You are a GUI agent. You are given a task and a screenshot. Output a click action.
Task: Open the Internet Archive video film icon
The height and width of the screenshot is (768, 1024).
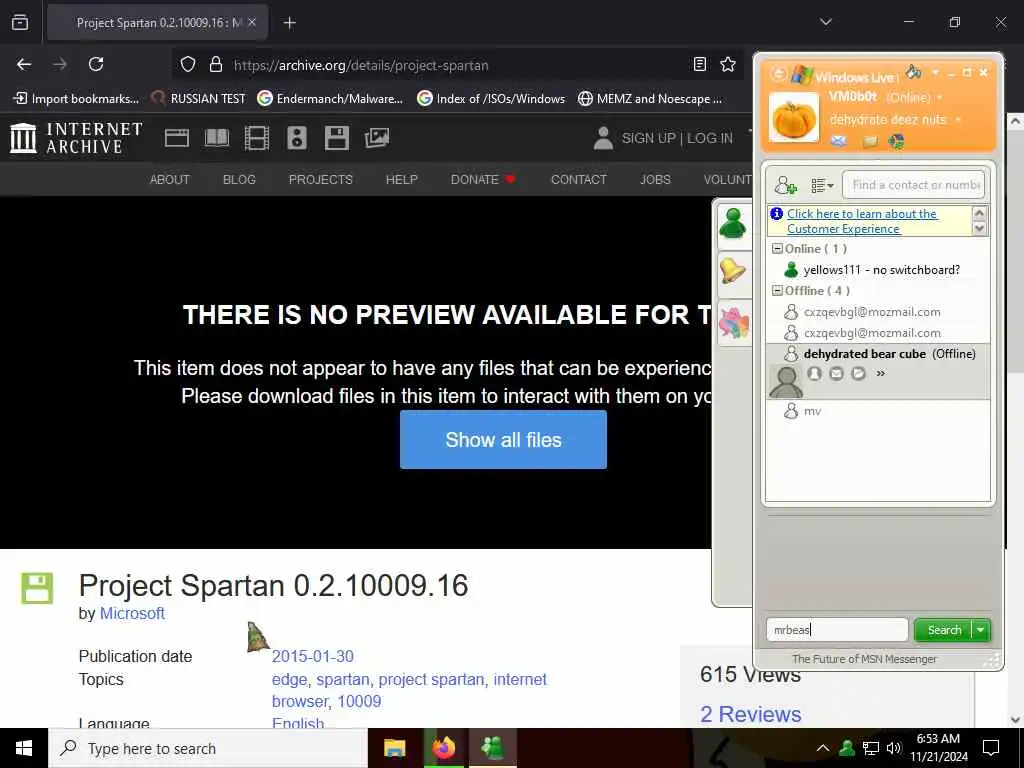(x=257, y=138)
